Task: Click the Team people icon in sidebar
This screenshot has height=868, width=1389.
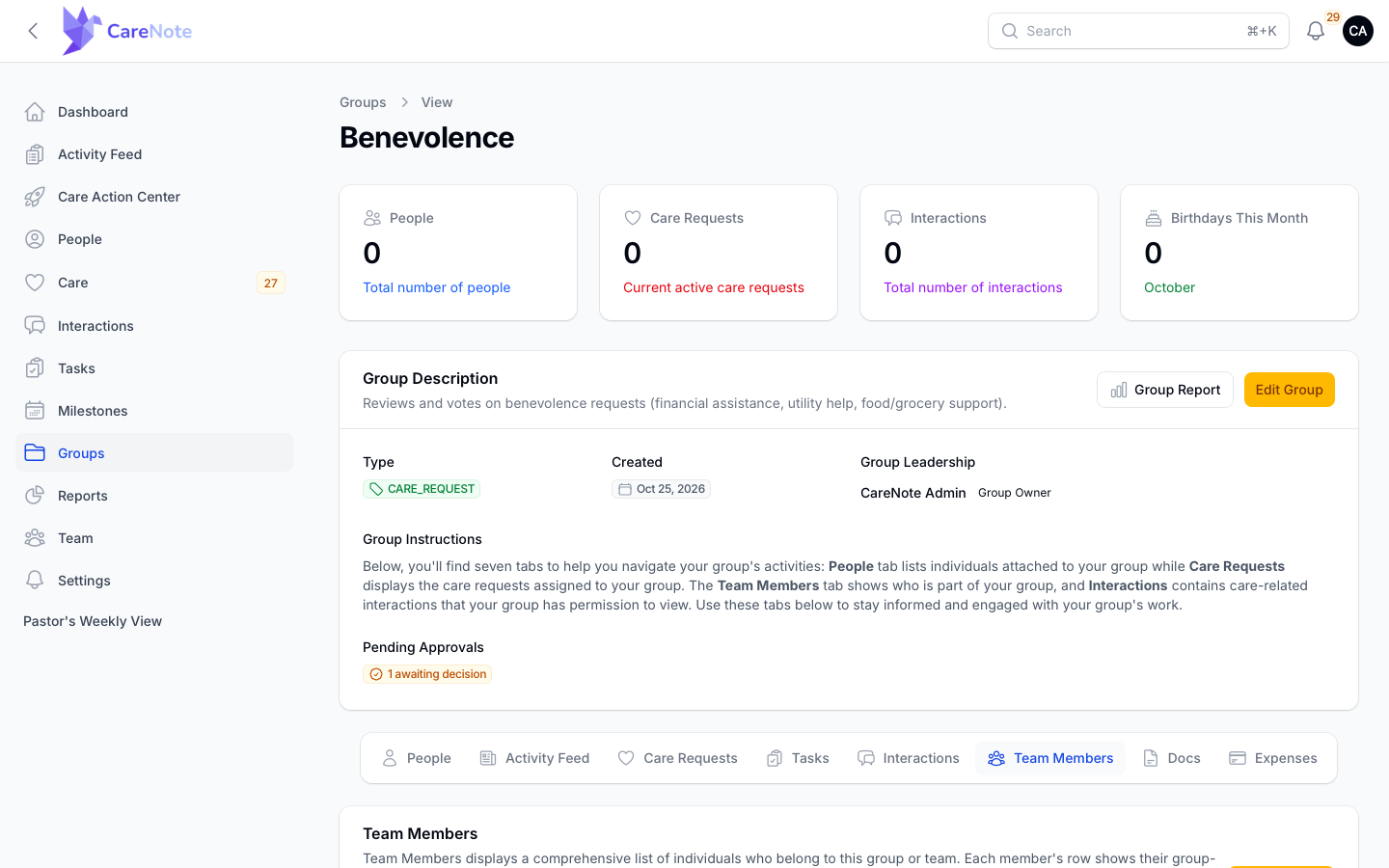Action: point(35,538)
